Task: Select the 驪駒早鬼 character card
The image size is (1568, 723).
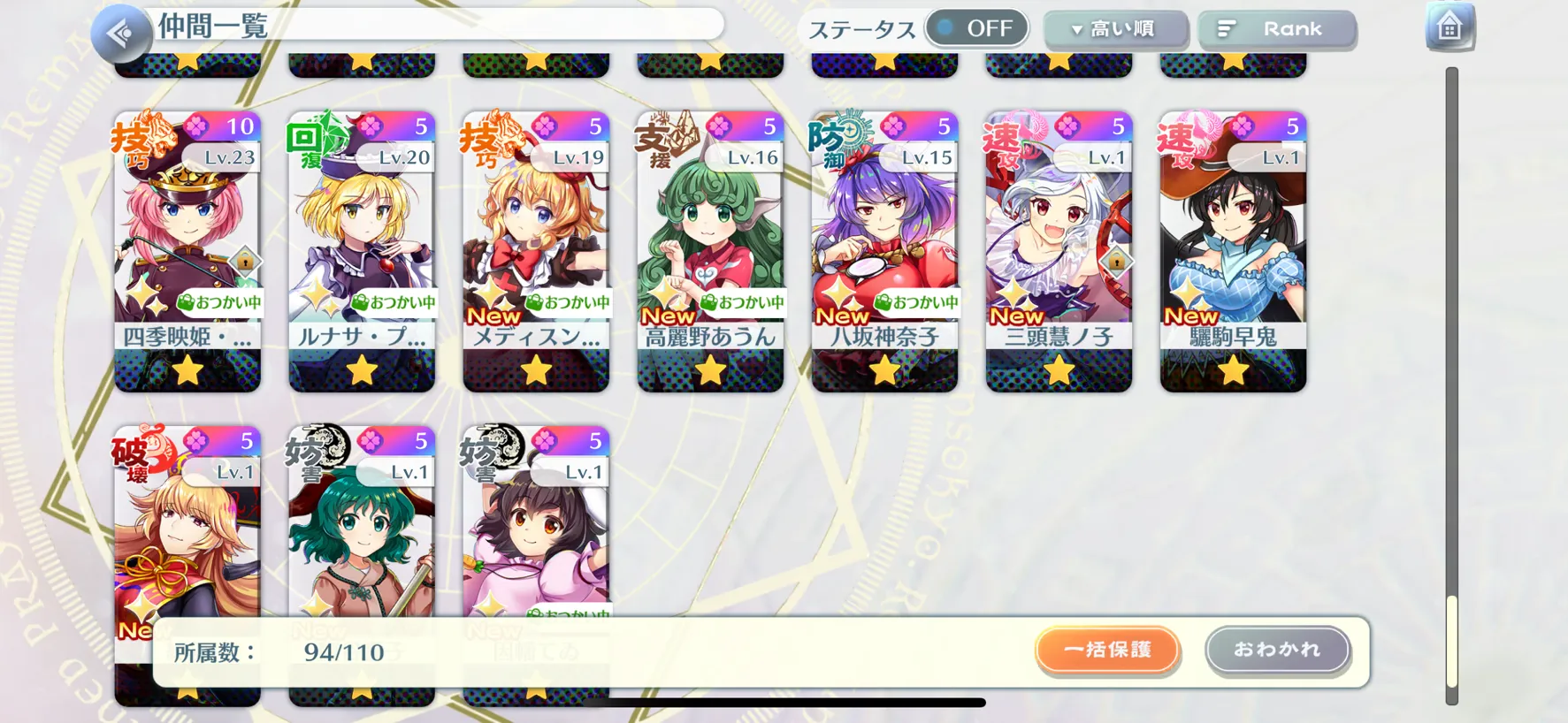Action: [1233, 252]
